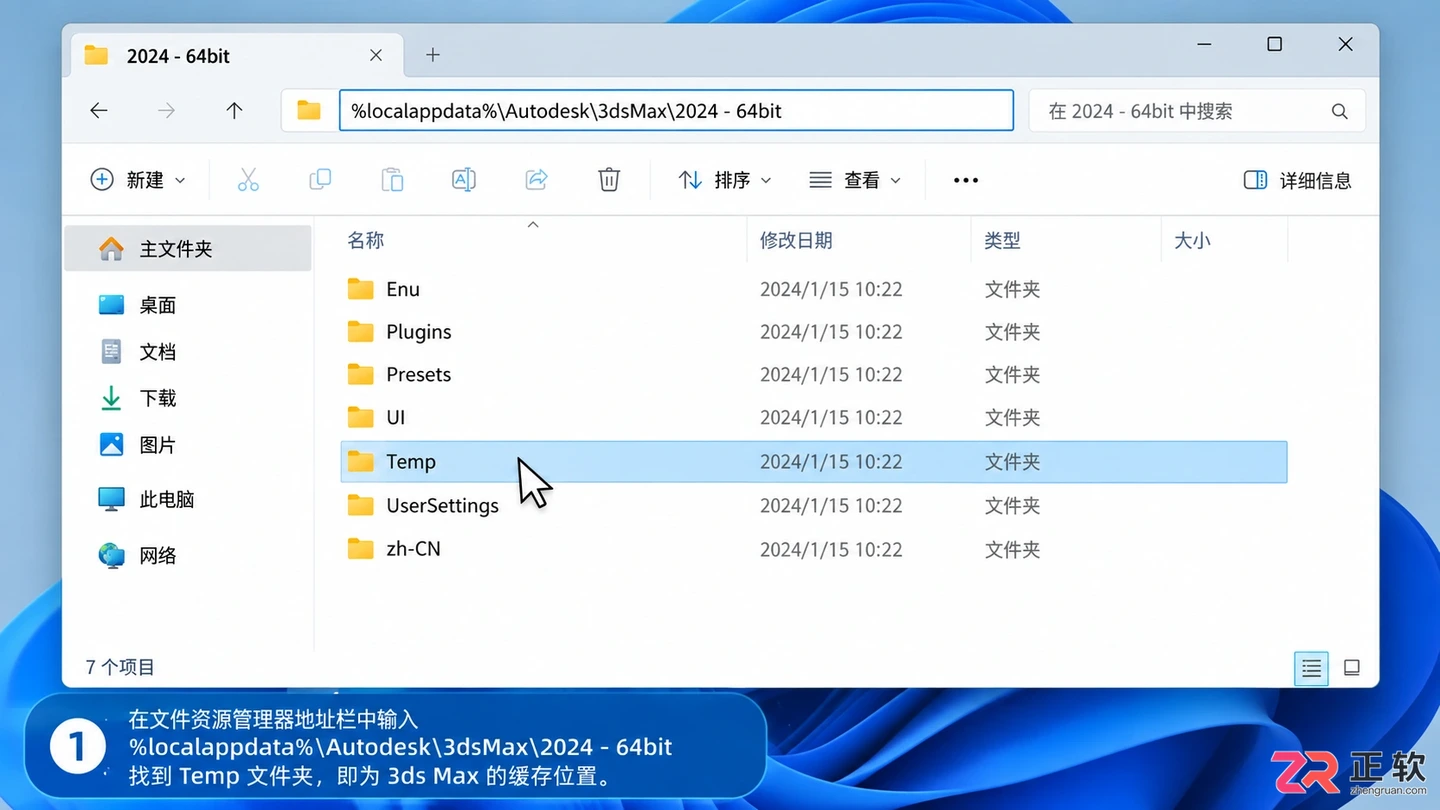Select the UserSettings folder
The width and height of the screenshot is (1440, 810).
click(814, 506)
